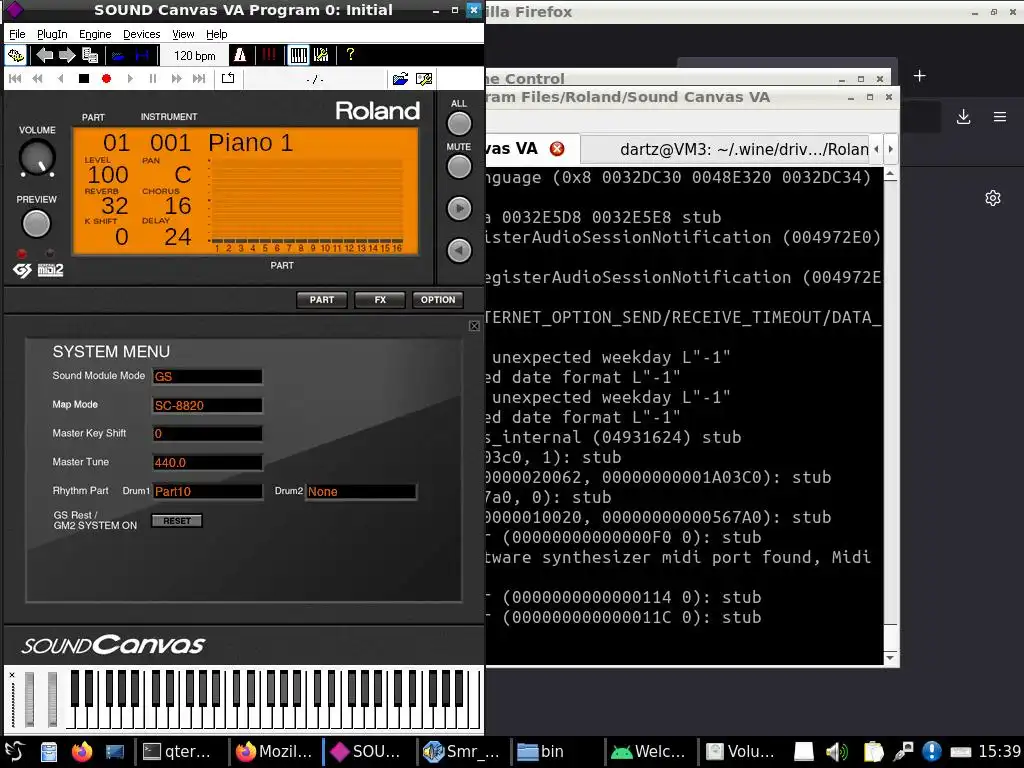
Task: Open a new Firefox tab with plus
Action: [920, 76]
